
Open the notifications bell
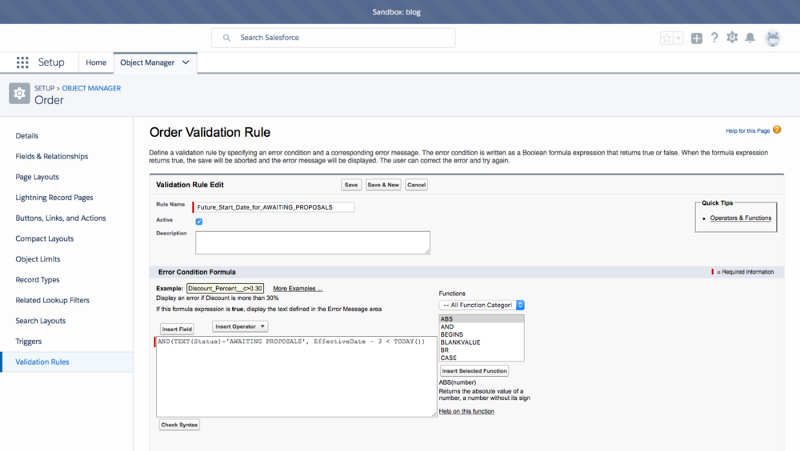pyautogui.click(x=750, y=38)
